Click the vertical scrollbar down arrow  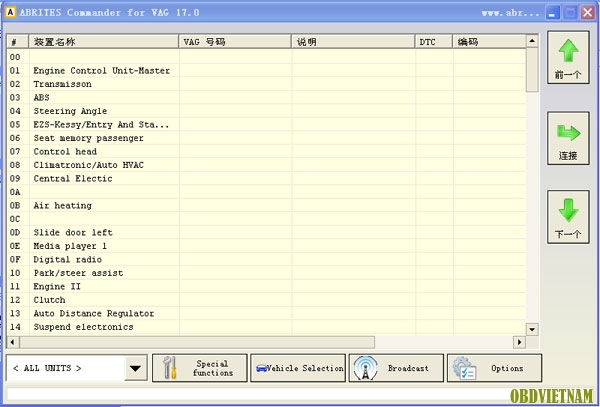(532, 329)
